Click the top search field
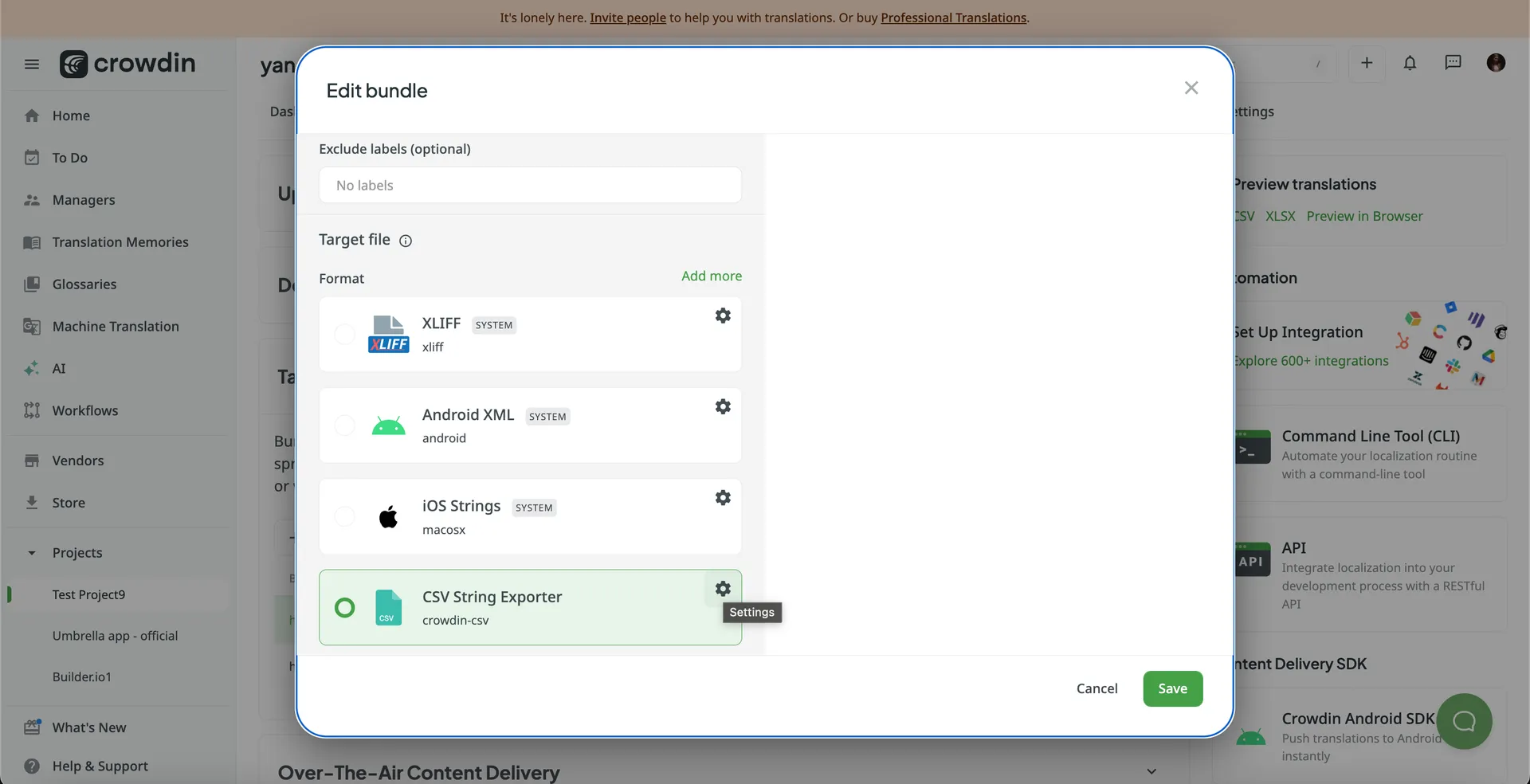Image resolution: width=1530 pixels, height=784 pixels. [x=1283, y=64]
